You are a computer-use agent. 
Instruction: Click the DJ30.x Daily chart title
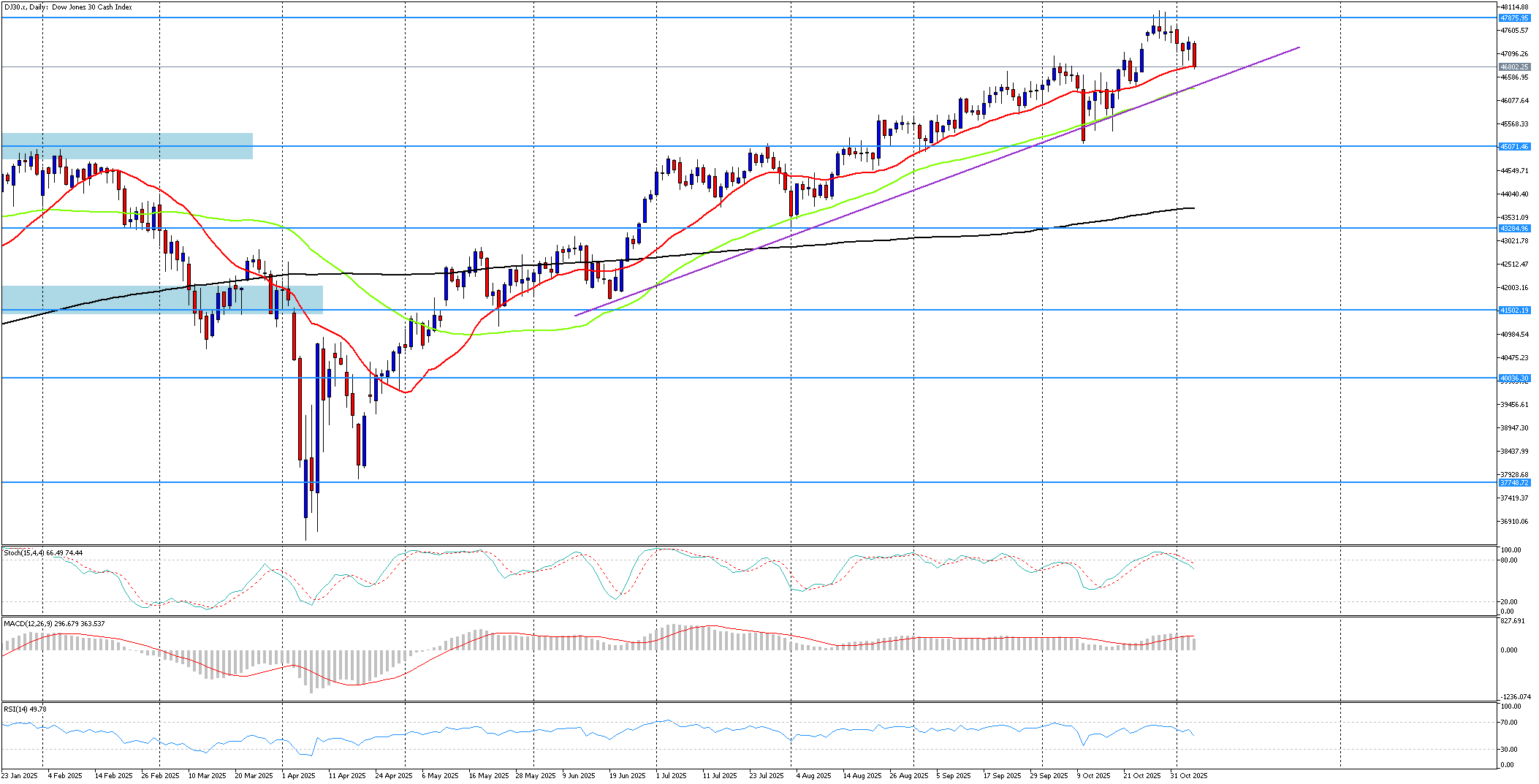(68, 7)
